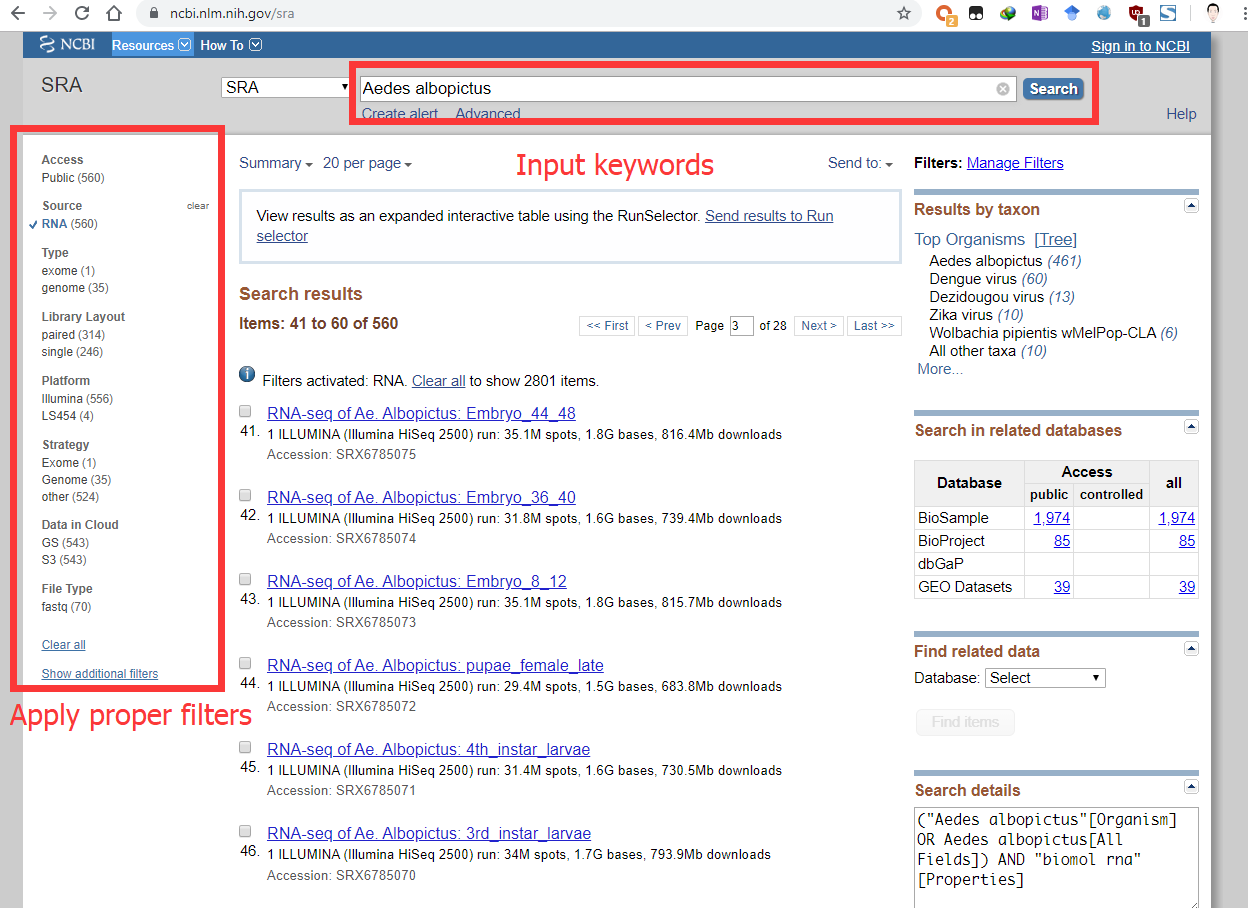Expand the 20 per page dropdown
The image size is (1248, 908).
[x=367, y=164]
